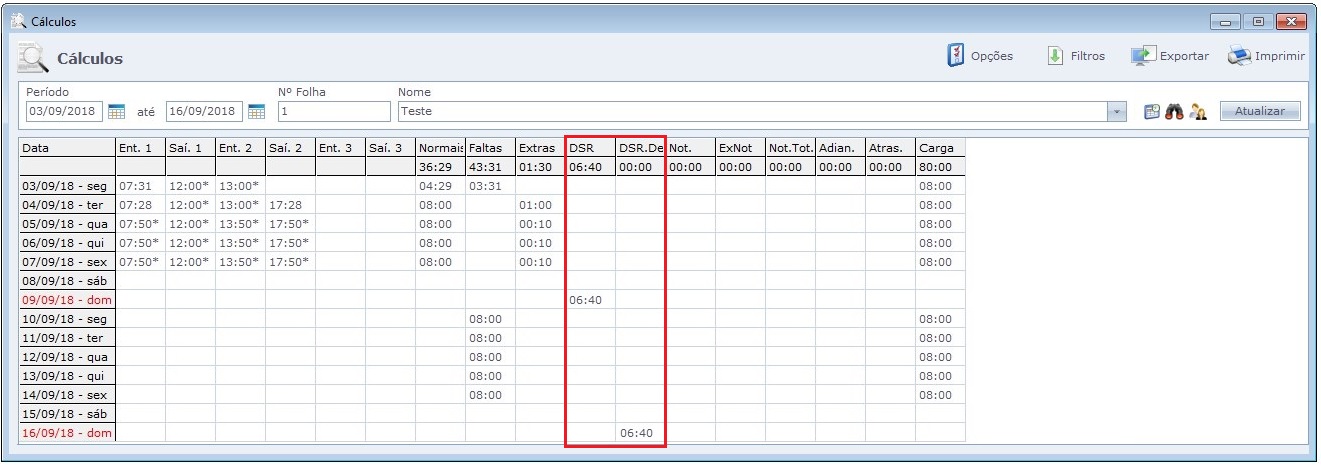The height and width of the screenshot is (466, 1321).
Task: Click the end date field 16/09/2018
Action: (x=204, y=111)
